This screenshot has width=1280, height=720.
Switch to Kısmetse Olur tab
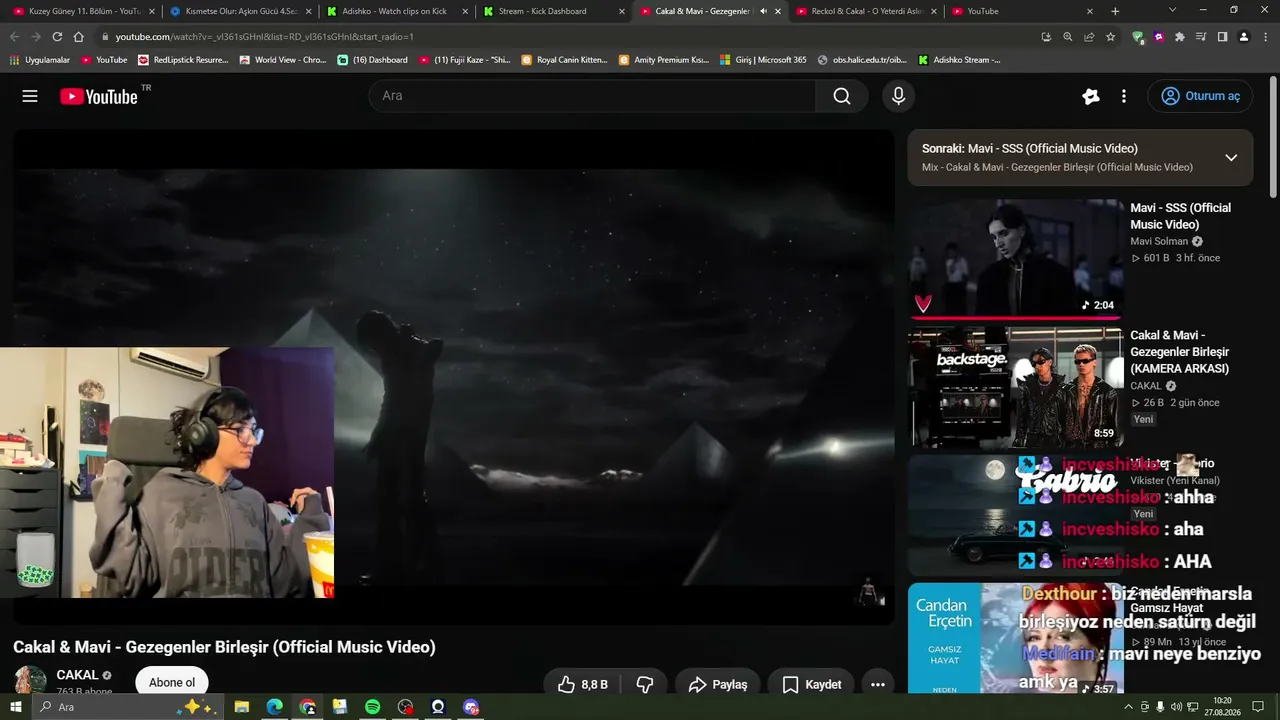[x=240, y=11]
